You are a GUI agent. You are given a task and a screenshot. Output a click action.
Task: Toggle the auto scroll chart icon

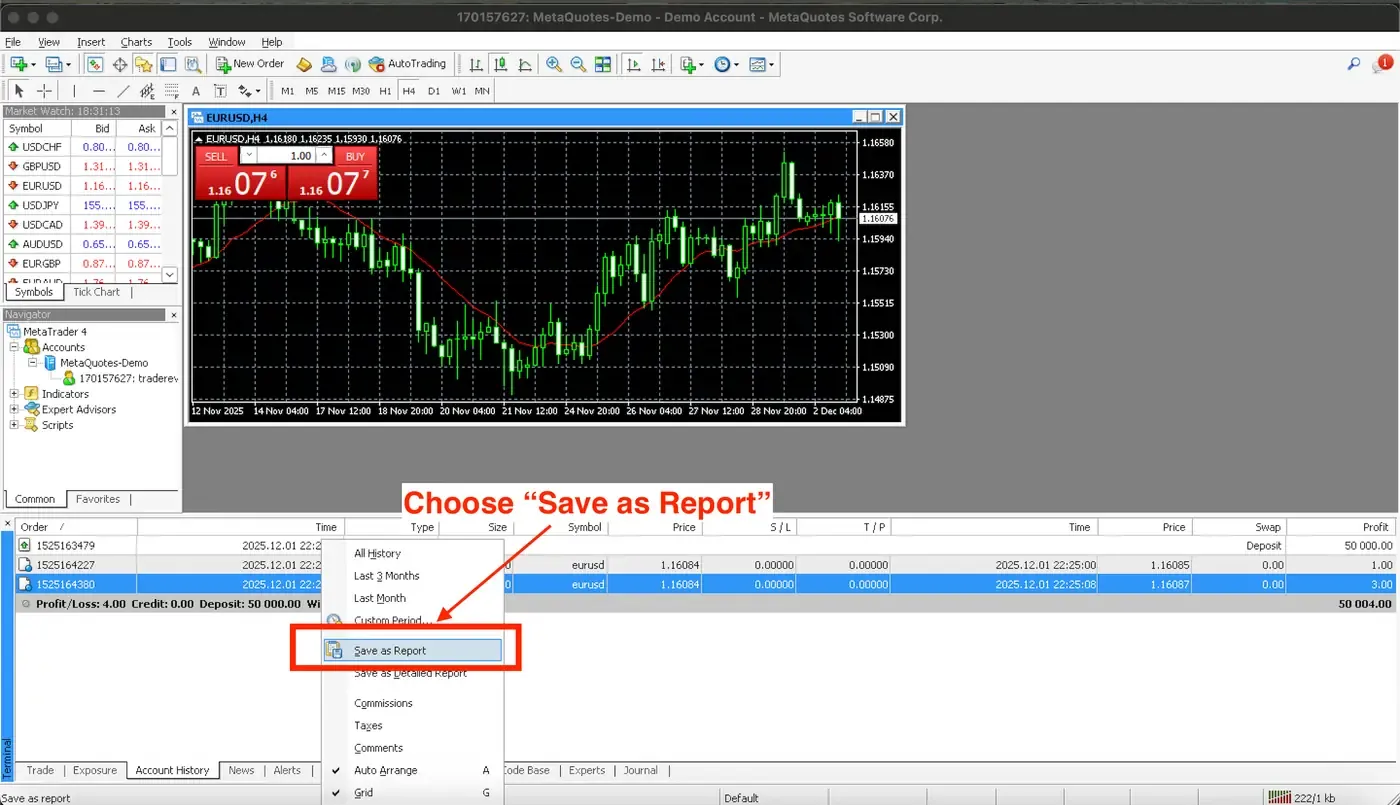[633, 64]
